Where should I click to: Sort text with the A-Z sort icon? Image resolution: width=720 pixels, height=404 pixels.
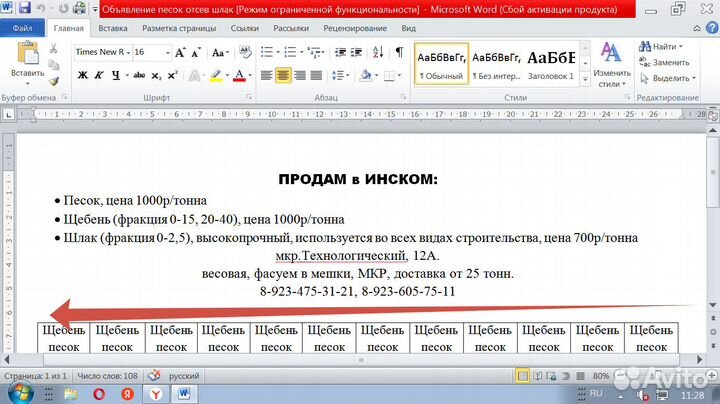pos(378,52)
